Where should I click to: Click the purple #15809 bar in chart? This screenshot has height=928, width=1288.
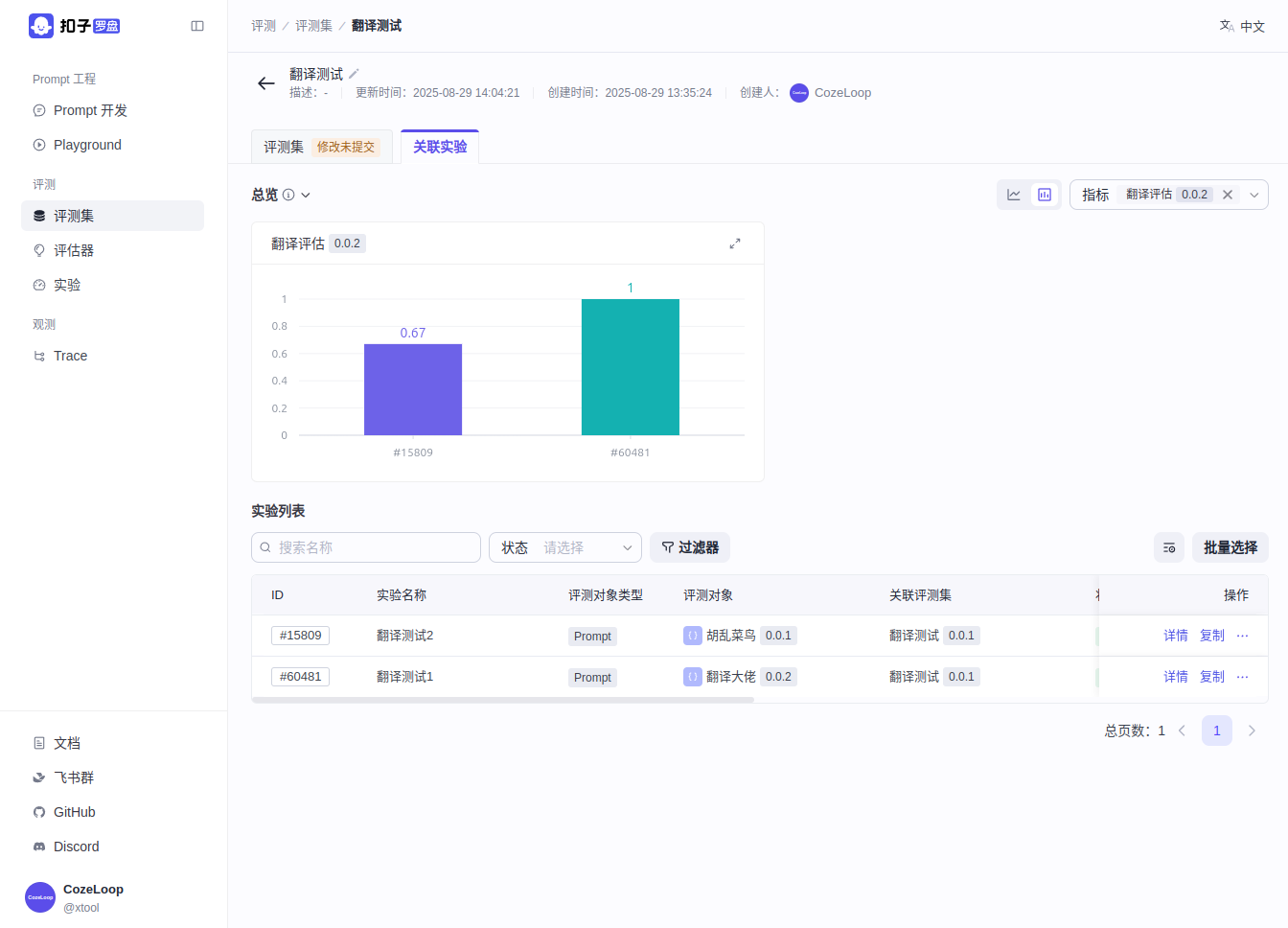(x=413, y=389)
